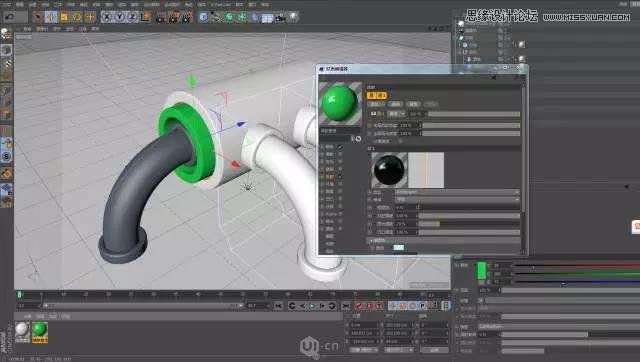Click the Camera icon in the top toolbar
Screen dimensions: 640x362
tap(280, 17)
